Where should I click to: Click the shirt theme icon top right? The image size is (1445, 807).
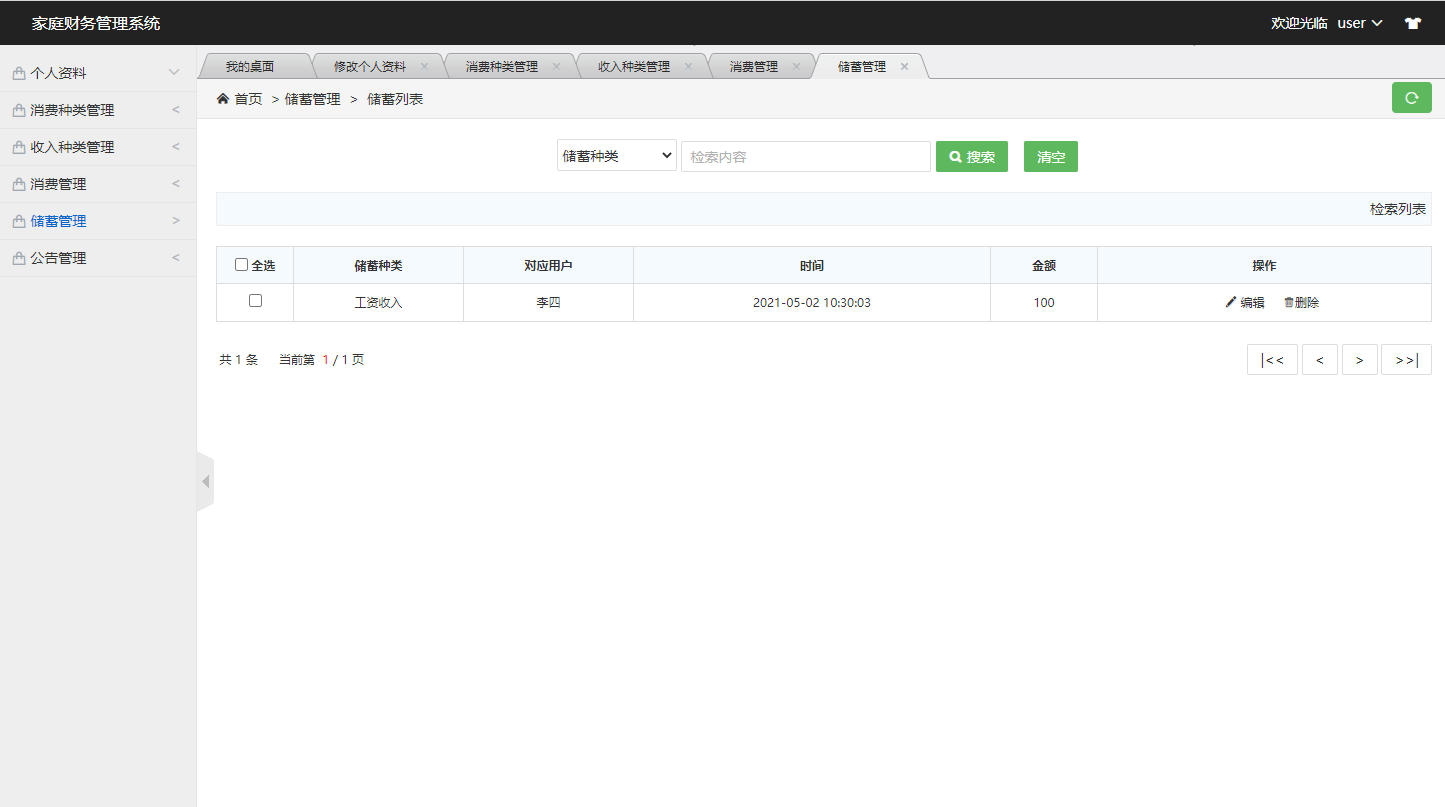[1412, 22]
